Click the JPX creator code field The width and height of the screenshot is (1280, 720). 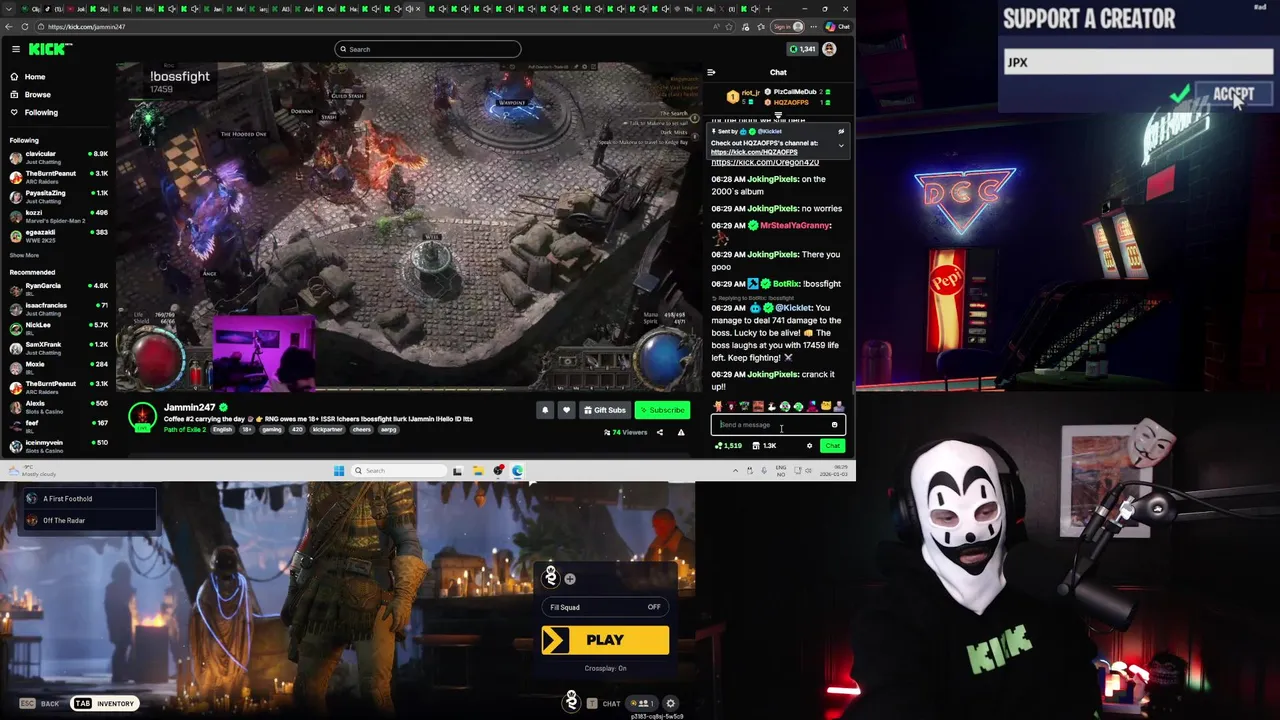pyautogui.click(x=1138, y=62)
